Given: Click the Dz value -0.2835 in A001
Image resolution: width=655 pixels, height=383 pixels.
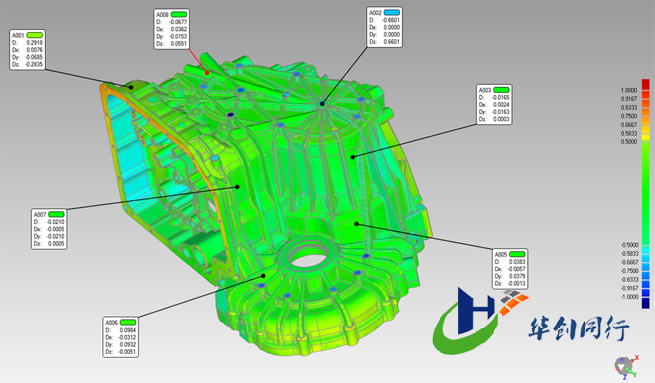Looking at the screenshot, I should (x=33, y=64).
